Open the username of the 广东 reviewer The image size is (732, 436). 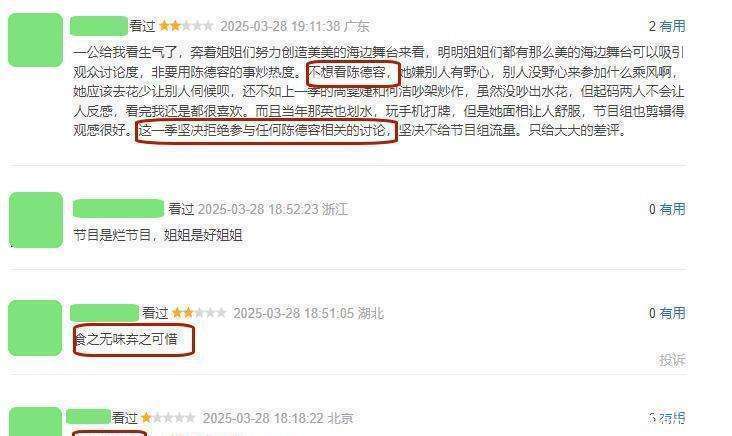99,26
